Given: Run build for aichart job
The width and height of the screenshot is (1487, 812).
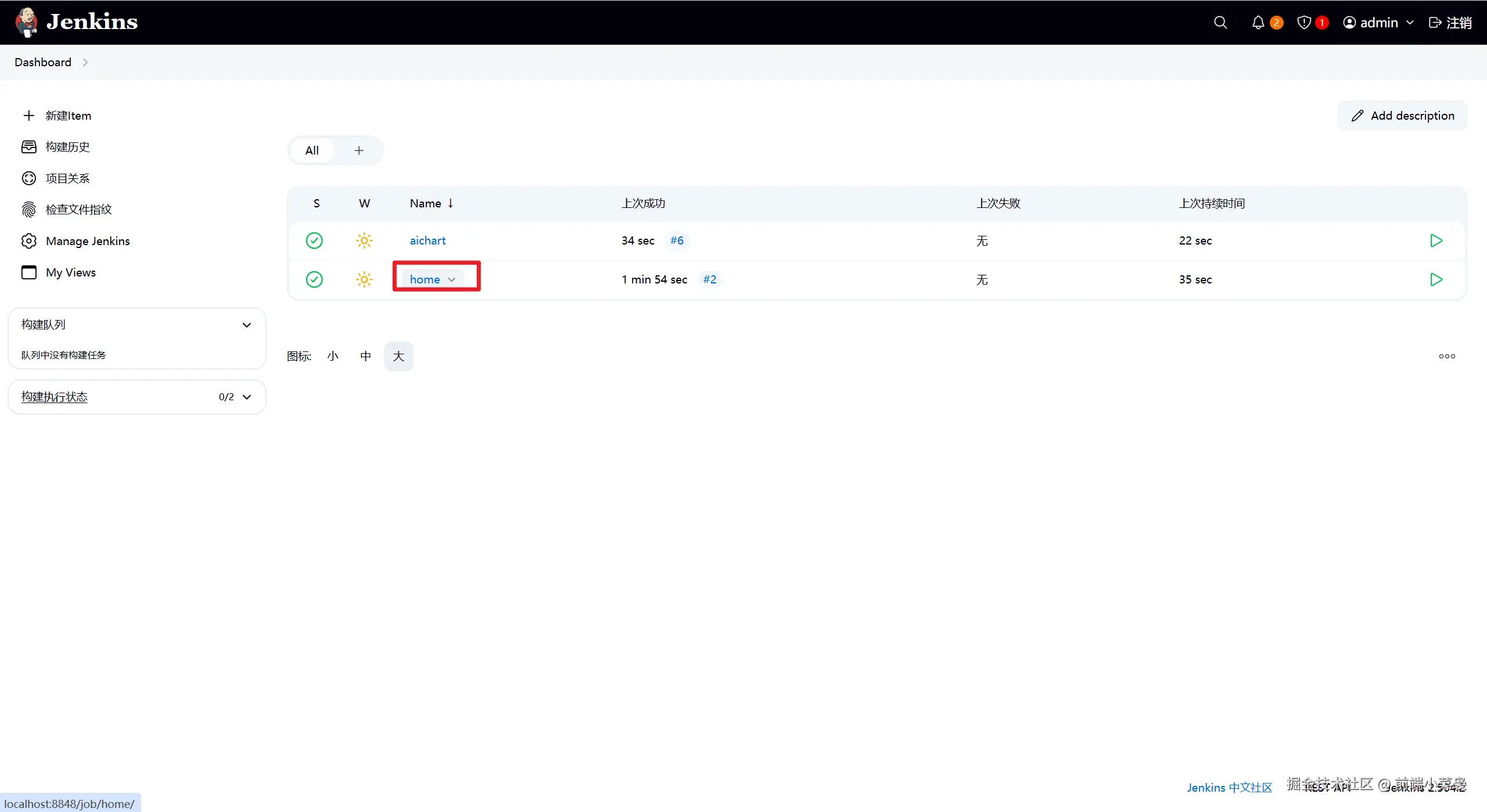Looking at the screenshot, I should 1436,240.
